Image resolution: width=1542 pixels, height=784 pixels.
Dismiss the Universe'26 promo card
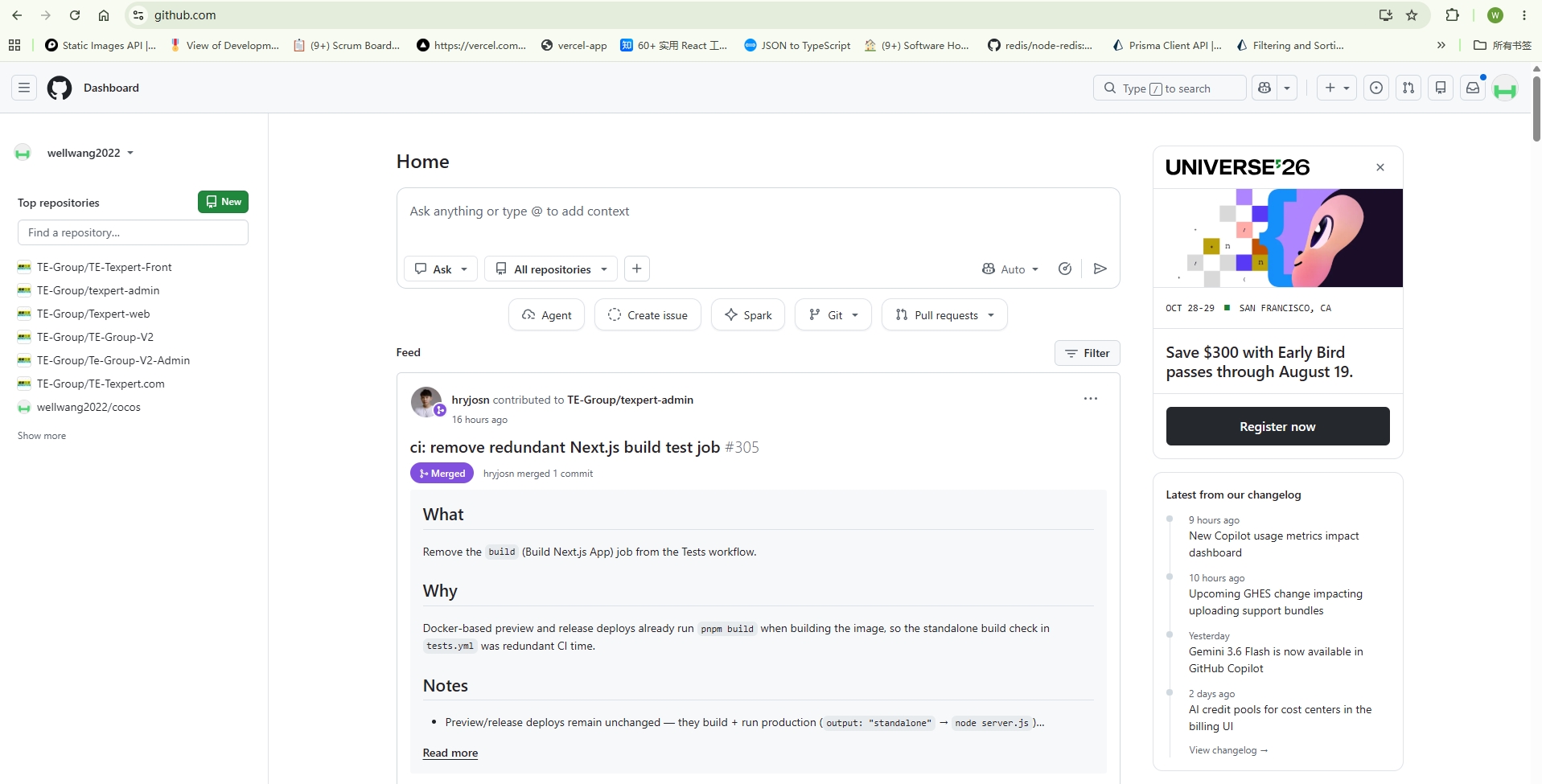pos(1380,167)
